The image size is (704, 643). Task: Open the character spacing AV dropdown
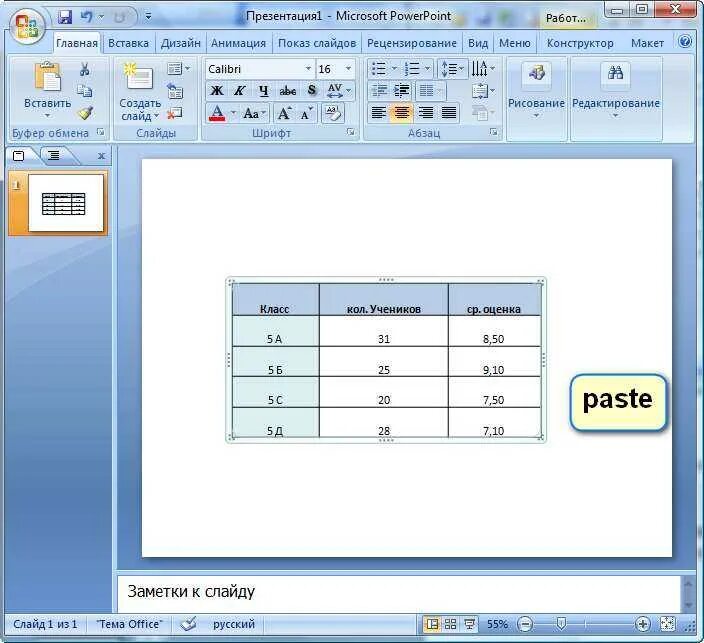click(339, 91)
